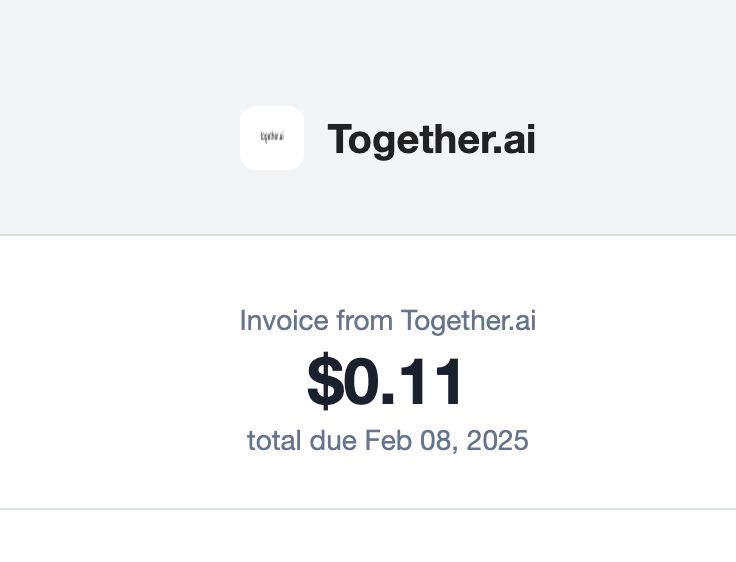Screen dimensions: 736x562
Task: Click the divider line below the gray header
Action: (368, 235)
